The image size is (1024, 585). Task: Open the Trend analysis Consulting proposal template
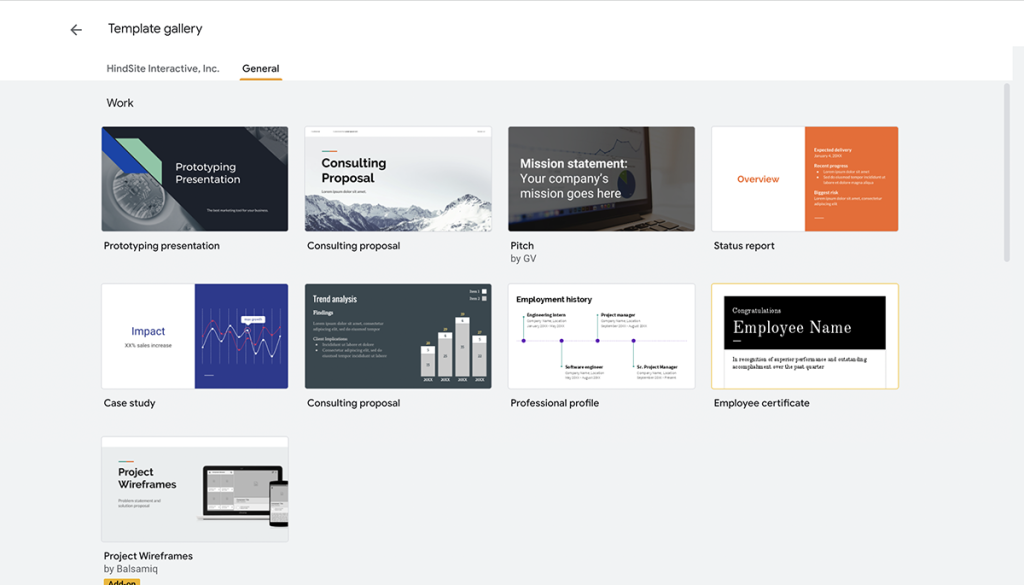(398, 335)
